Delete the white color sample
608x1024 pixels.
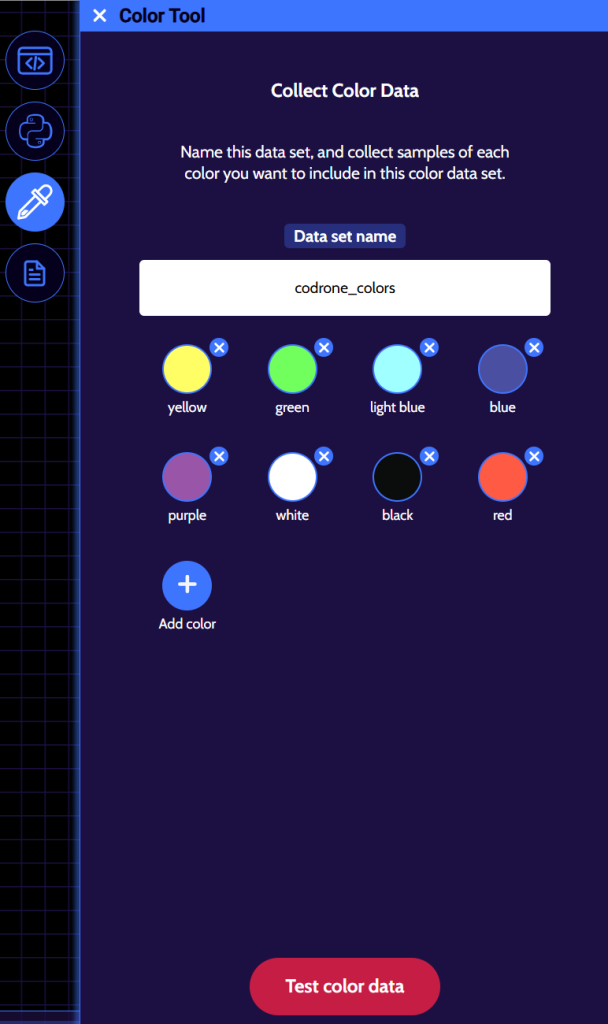324,456
